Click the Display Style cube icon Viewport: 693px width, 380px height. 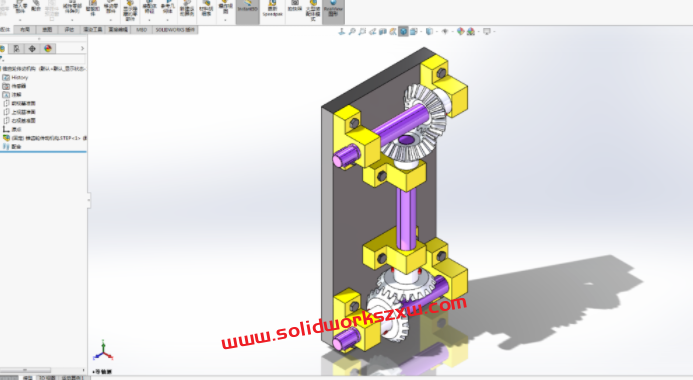429,31
